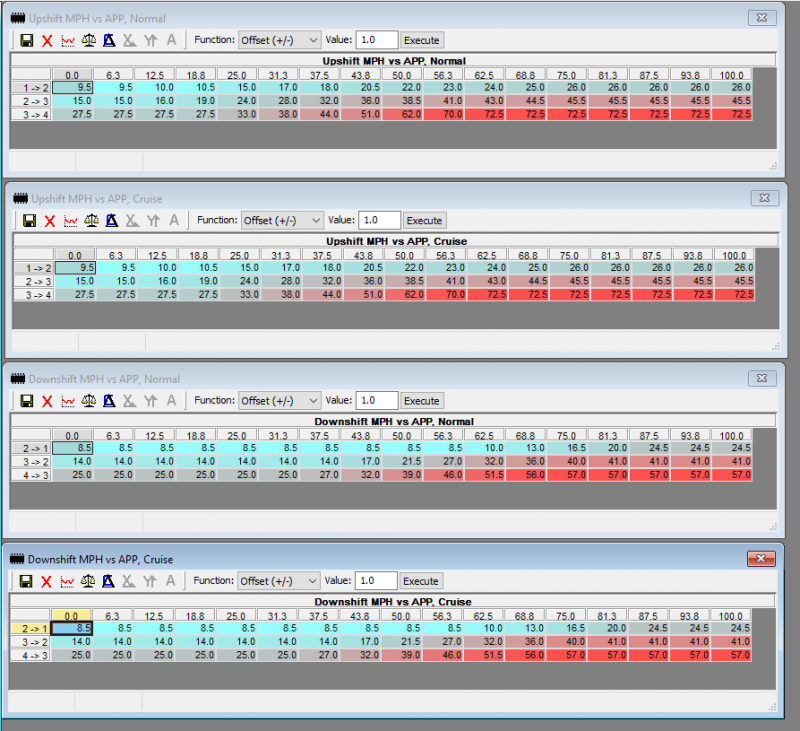The image size is (800, 731).
Task: Open Function dropdown in Upshift Normal window
Action: pos(280,41)
